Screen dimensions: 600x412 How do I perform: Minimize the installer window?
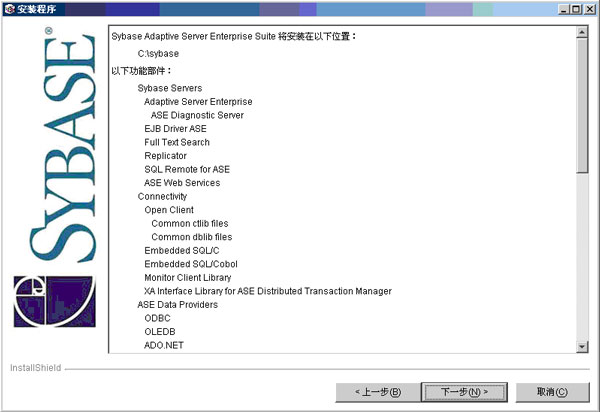[563, 9]
